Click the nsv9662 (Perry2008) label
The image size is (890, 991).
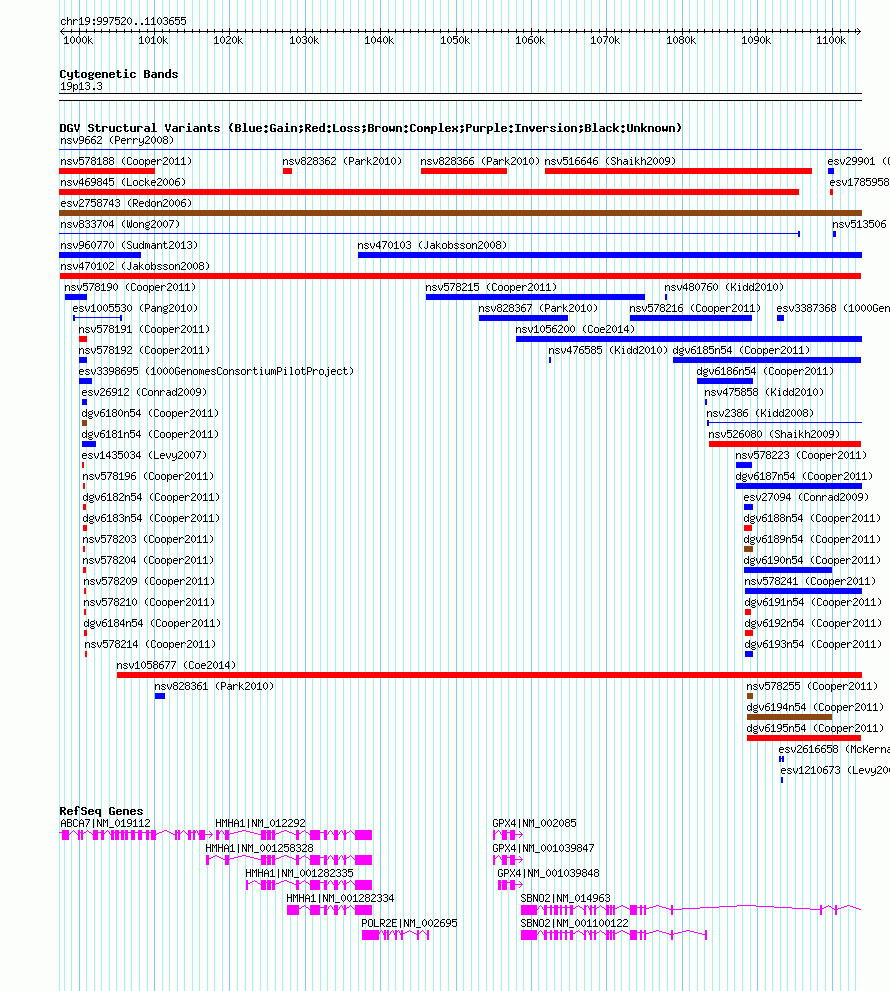coord(117,140)
